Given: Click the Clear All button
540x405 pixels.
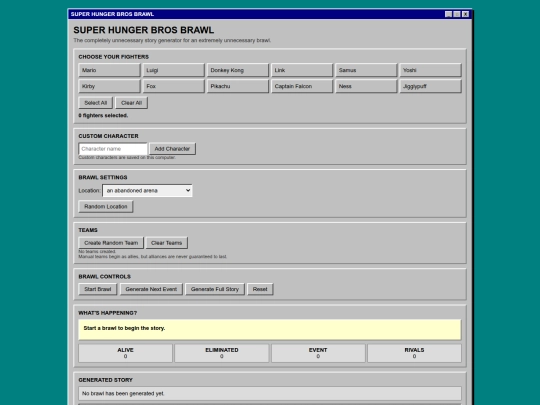Looking at the screenshot, I should coord(132,103).
